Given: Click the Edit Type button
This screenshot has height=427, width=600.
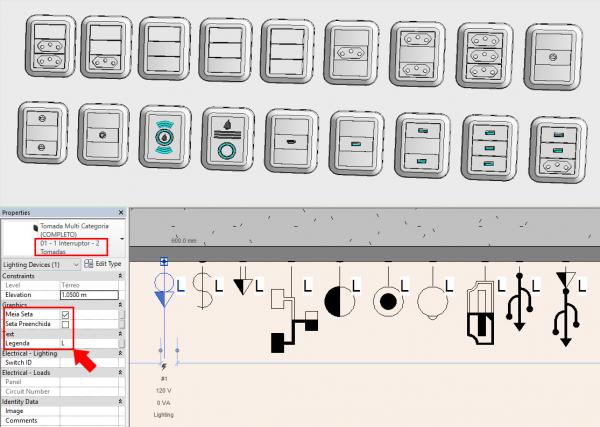Looking at the screenshot, I should tap(103, 264).
